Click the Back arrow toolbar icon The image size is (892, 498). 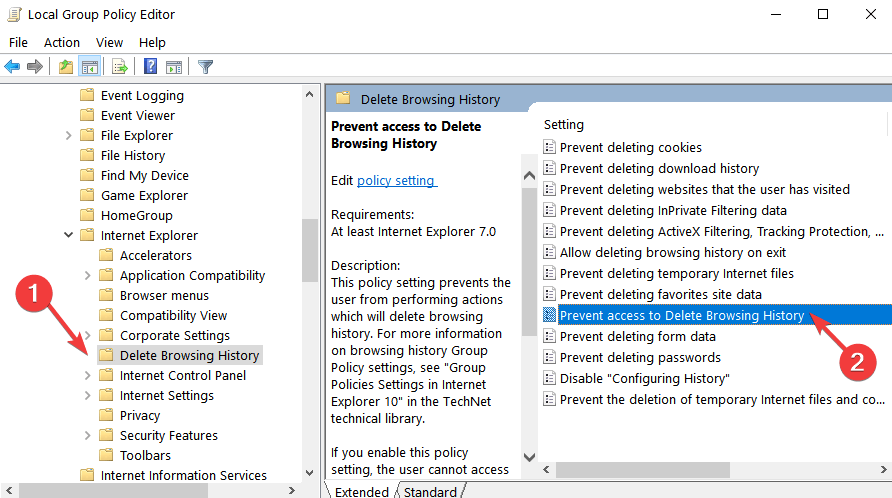(12, 67)
